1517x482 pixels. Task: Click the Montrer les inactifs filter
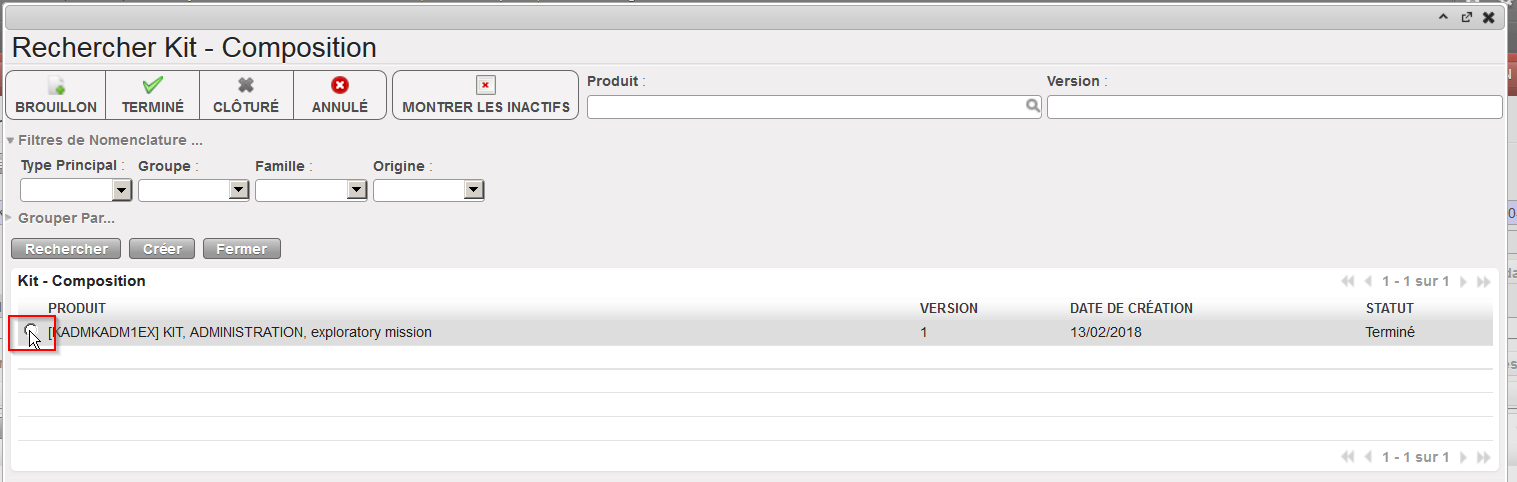pos(485,95)
